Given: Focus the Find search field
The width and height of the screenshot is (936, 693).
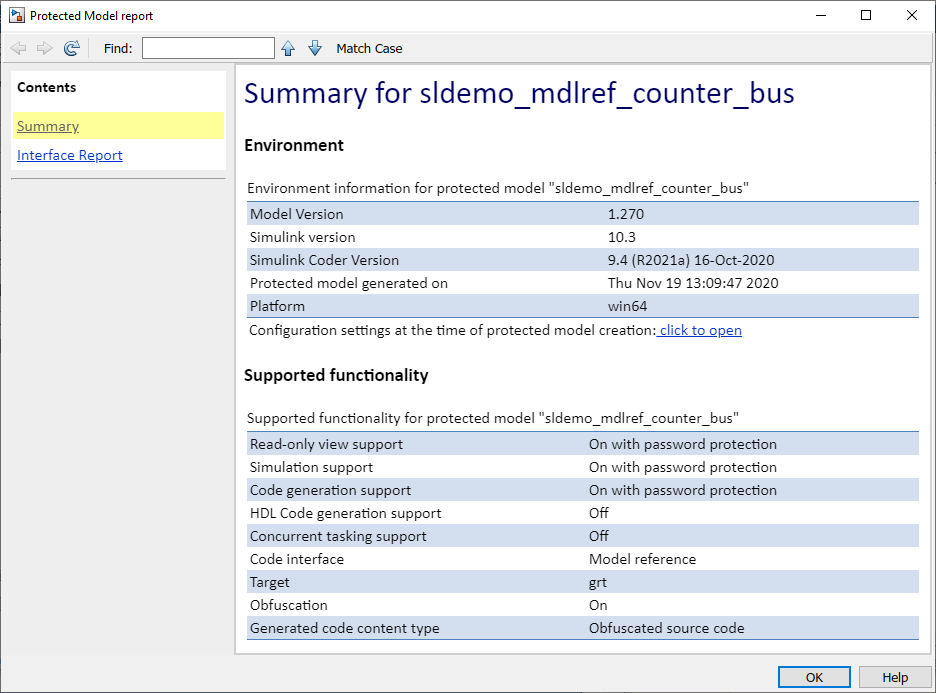Looking at the screenshot, I should 208,48.
